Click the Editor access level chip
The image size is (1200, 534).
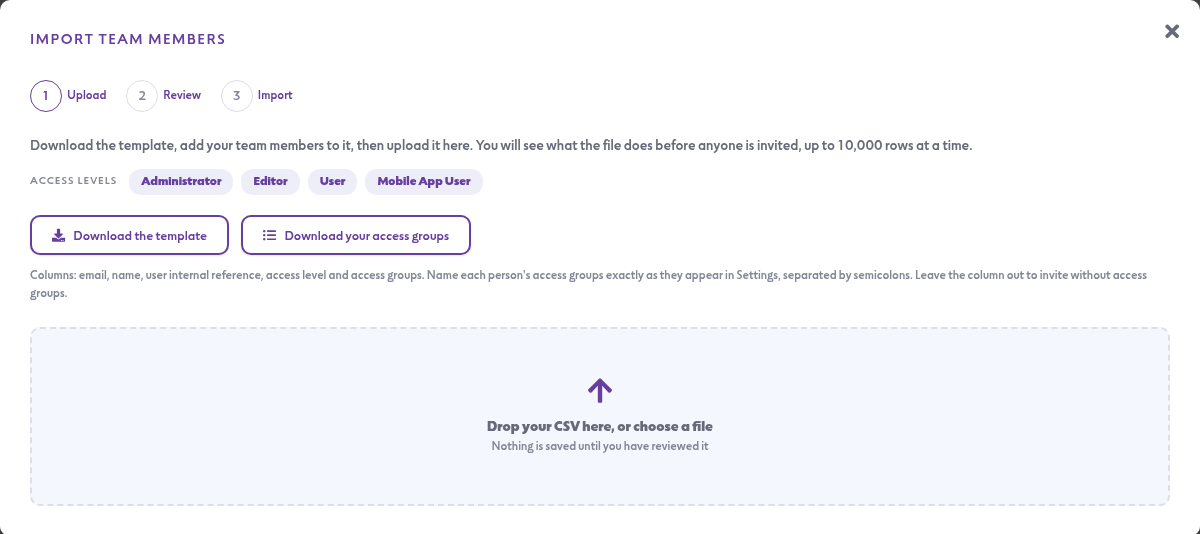[270, 181]
